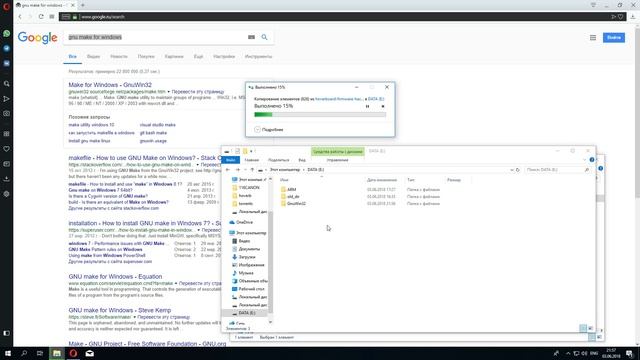Go back in Opera browser history
This screenshot has width=640, height=360.
[20, 17]
